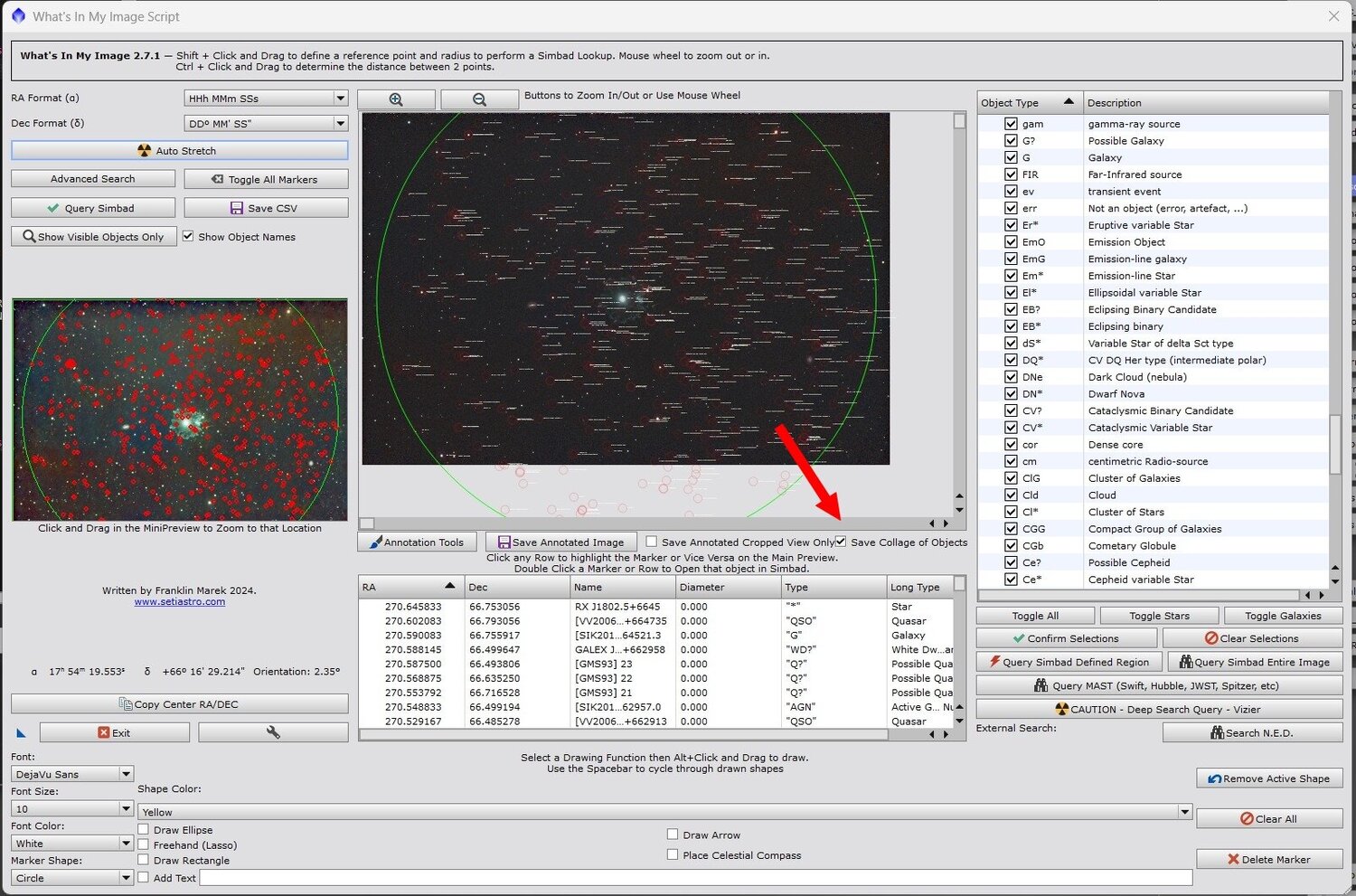Open the www.setiastro.com link
Image resolution: width=1356 pixels, height=896 pixels.
[180, 602]
